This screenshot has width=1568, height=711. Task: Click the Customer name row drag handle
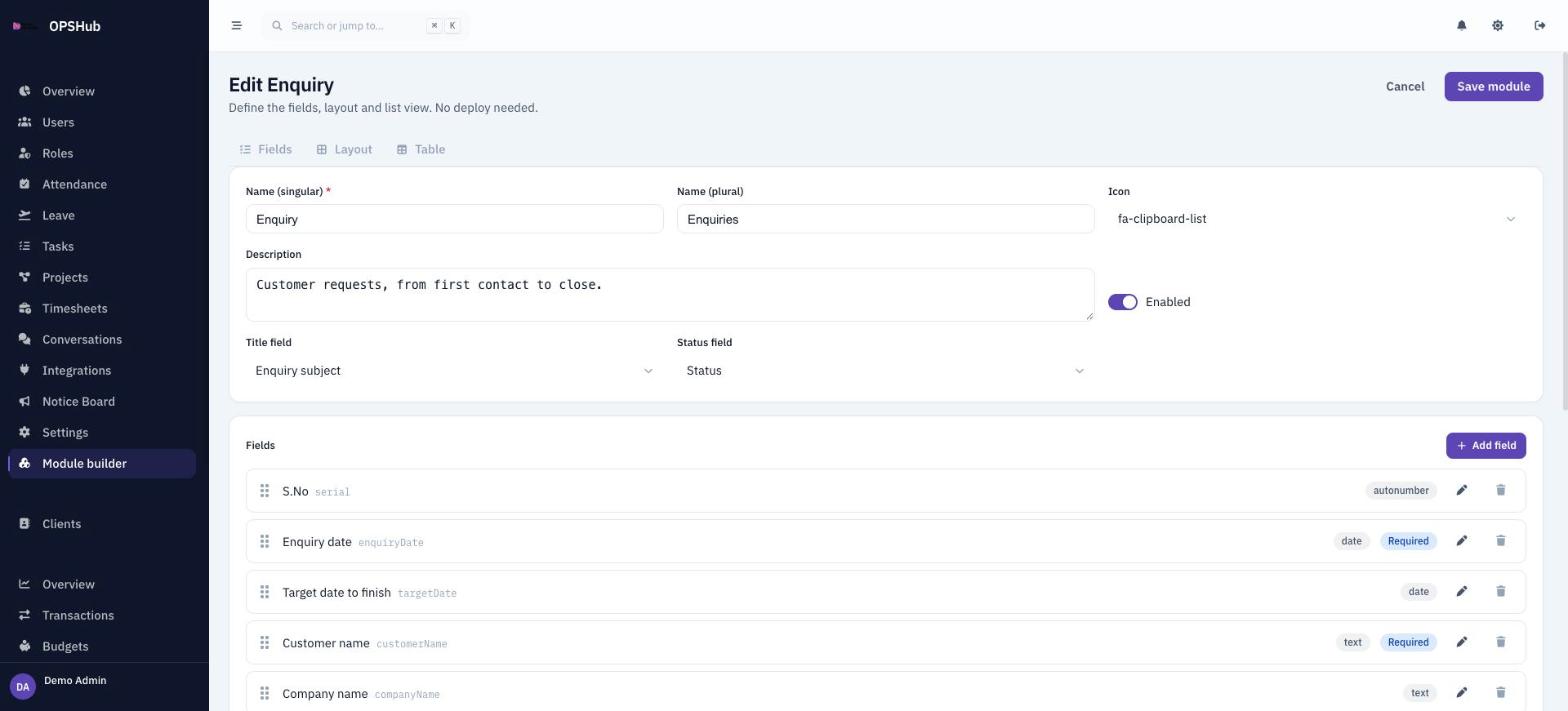[264, 643]
